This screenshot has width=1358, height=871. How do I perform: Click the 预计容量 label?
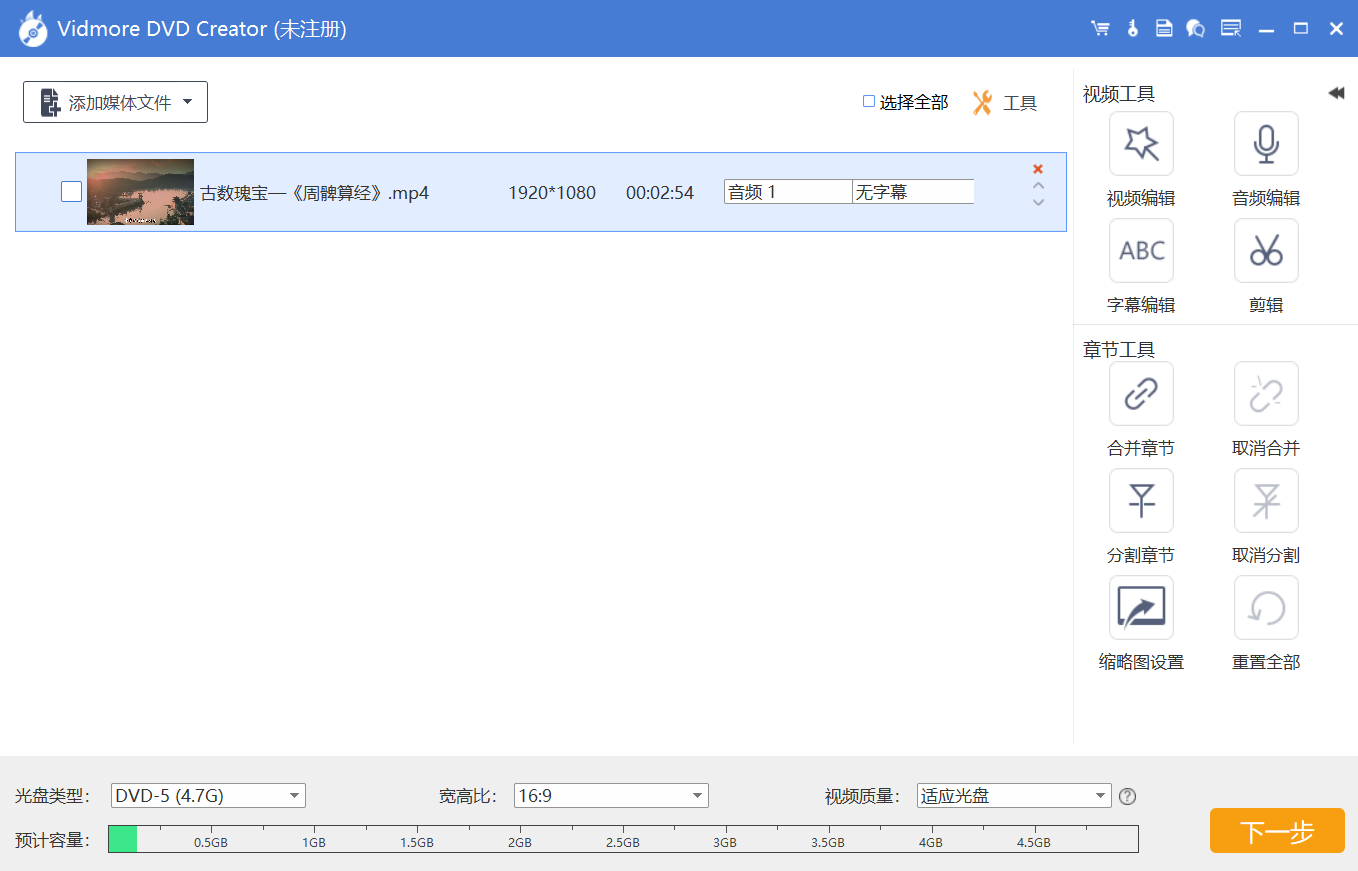53,840
